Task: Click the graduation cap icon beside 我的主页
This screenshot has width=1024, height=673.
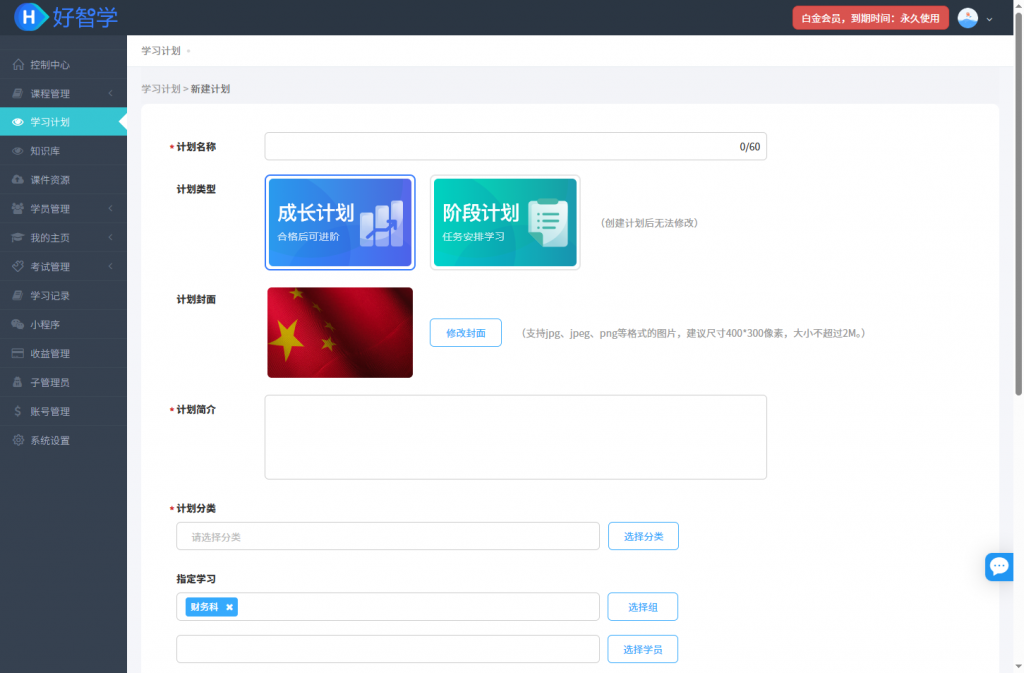Action: (x=18, y=238)
